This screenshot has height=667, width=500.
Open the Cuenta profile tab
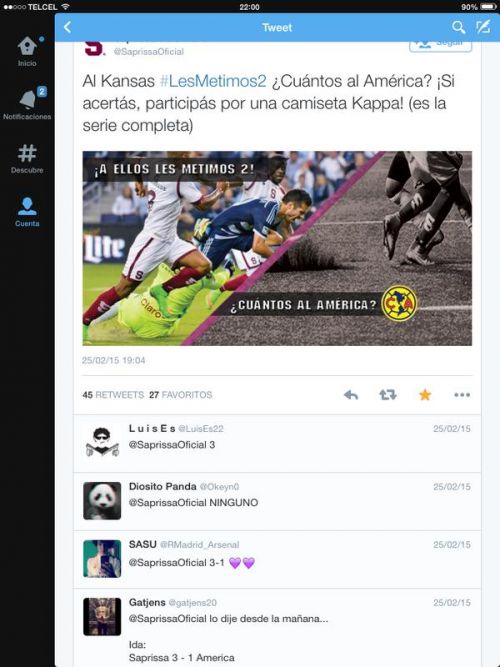(27, 211)
